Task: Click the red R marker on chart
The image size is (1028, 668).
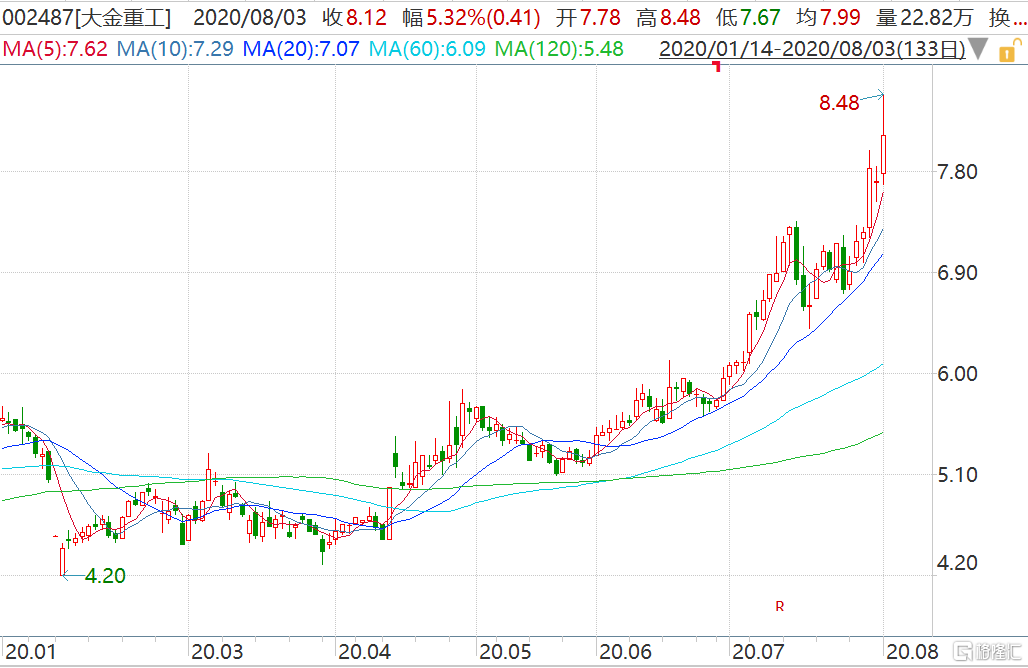Action: coord(780,606)
